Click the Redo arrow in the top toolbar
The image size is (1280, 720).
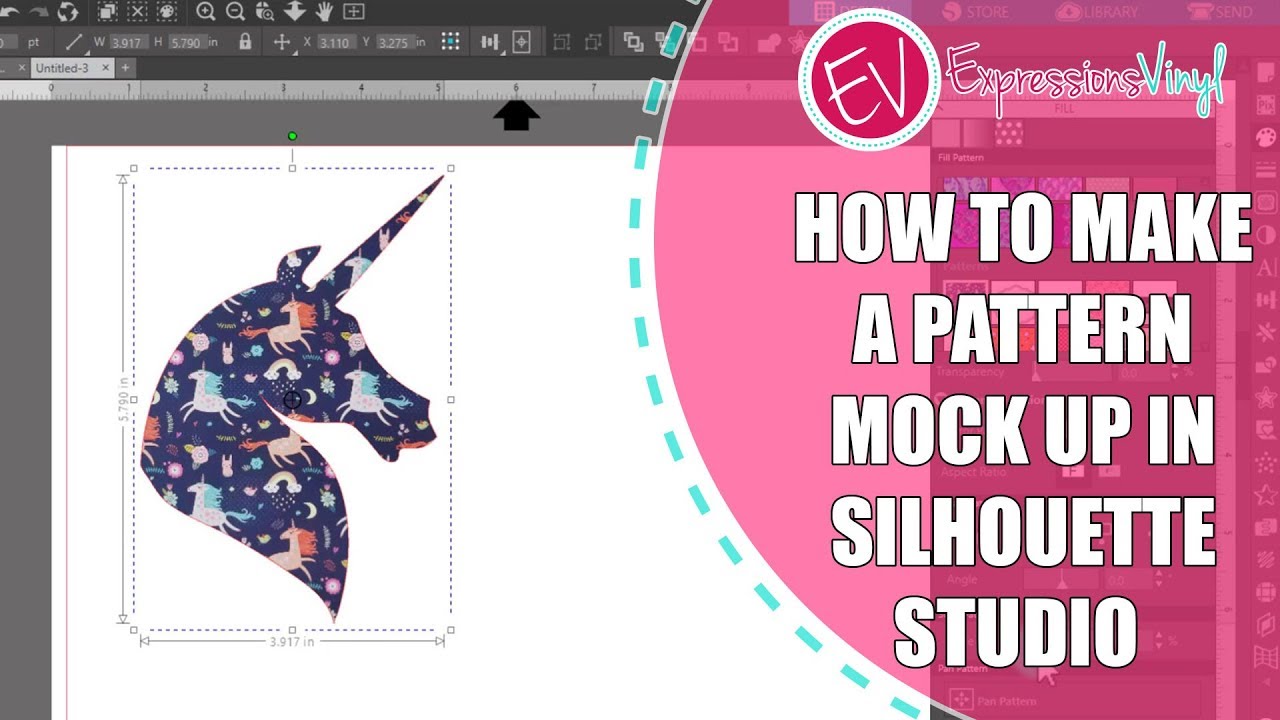point(40,12)
